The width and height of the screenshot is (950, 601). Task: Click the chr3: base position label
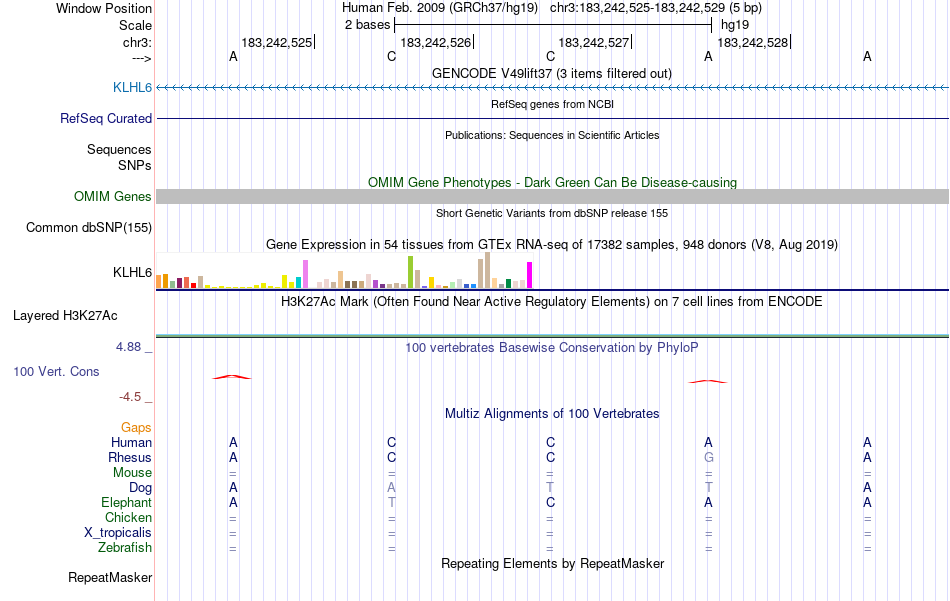pyautogui.click(x=137, y=42)
